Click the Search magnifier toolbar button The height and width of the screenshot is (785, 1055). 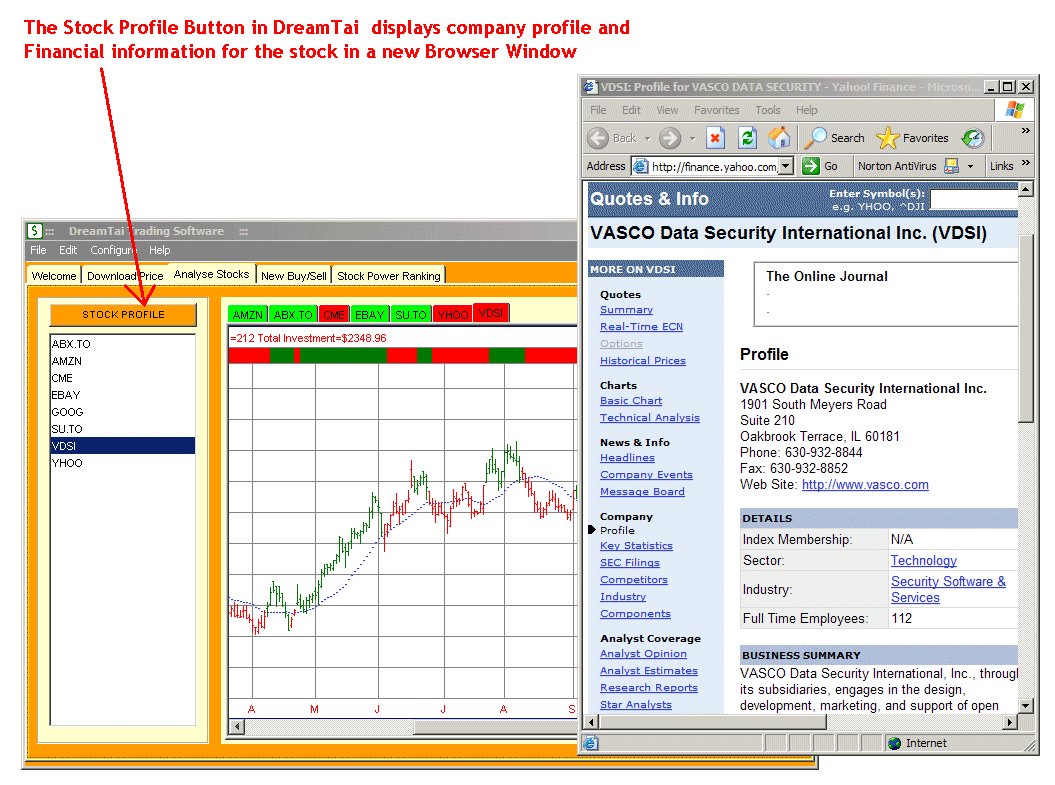pos(835,138)
